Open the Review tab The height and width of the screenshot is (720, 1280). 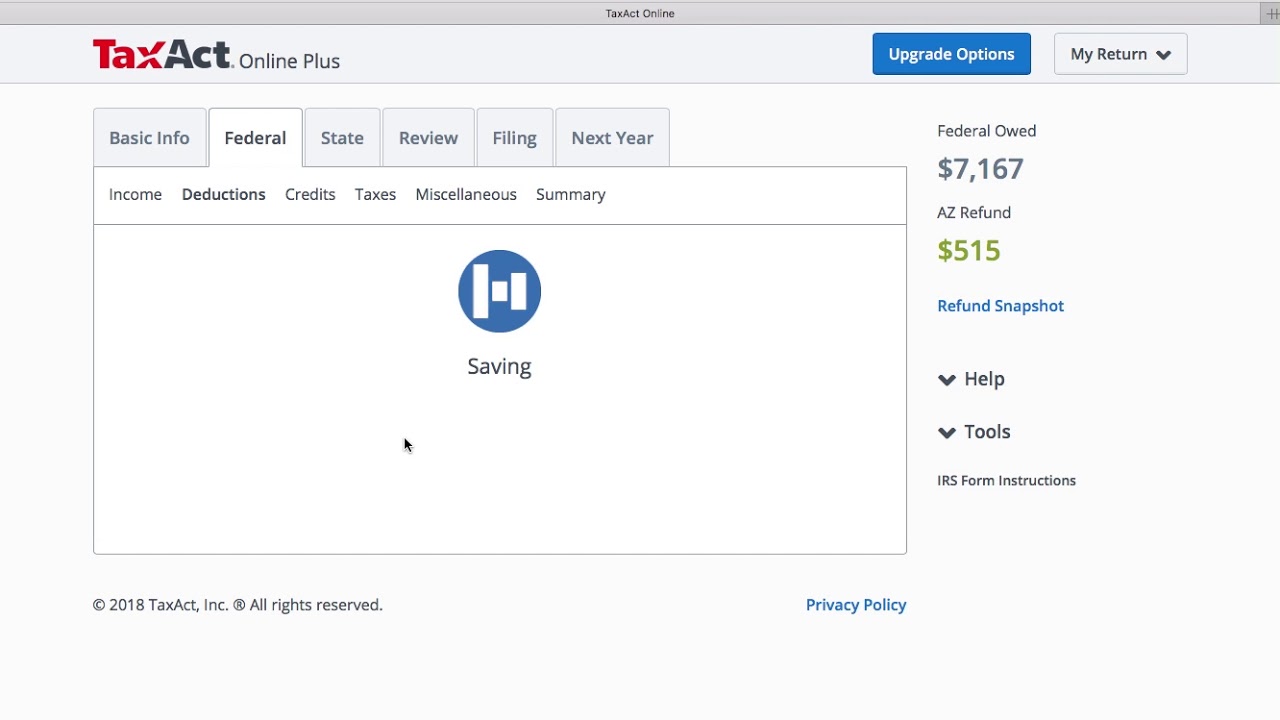pyautogui.click(x=428, y=138)
